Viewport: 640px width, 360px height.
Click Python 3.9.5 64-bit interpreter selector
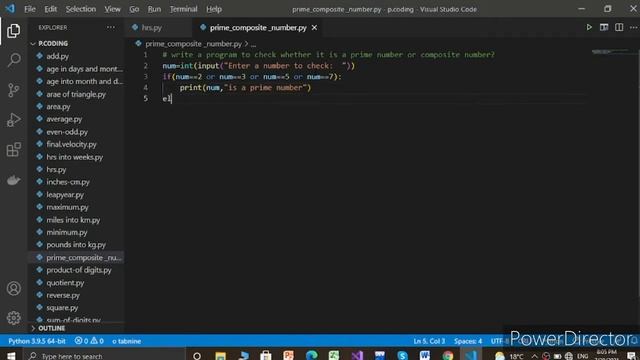[36, 341]
